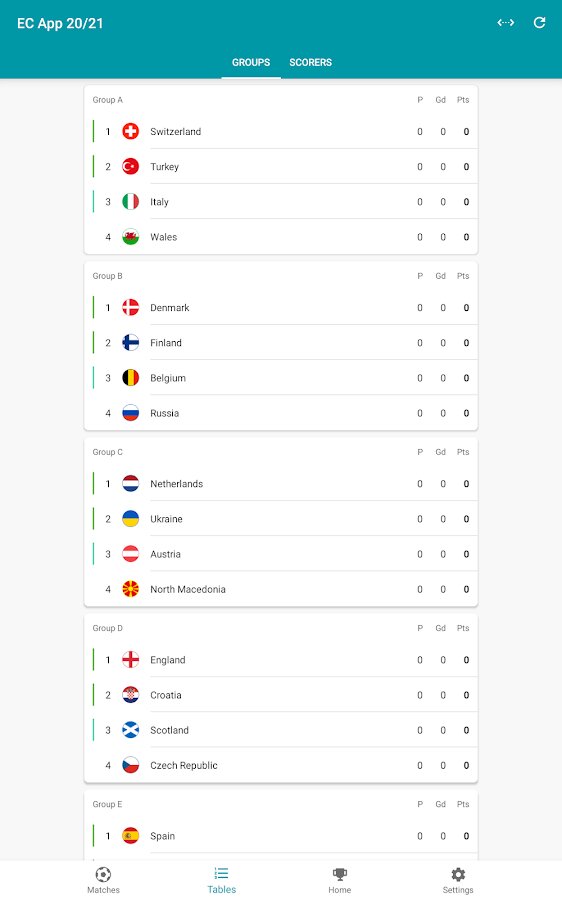562x900 pixels.
Task: Open the Denmark team row
Action: click(281, 308)
